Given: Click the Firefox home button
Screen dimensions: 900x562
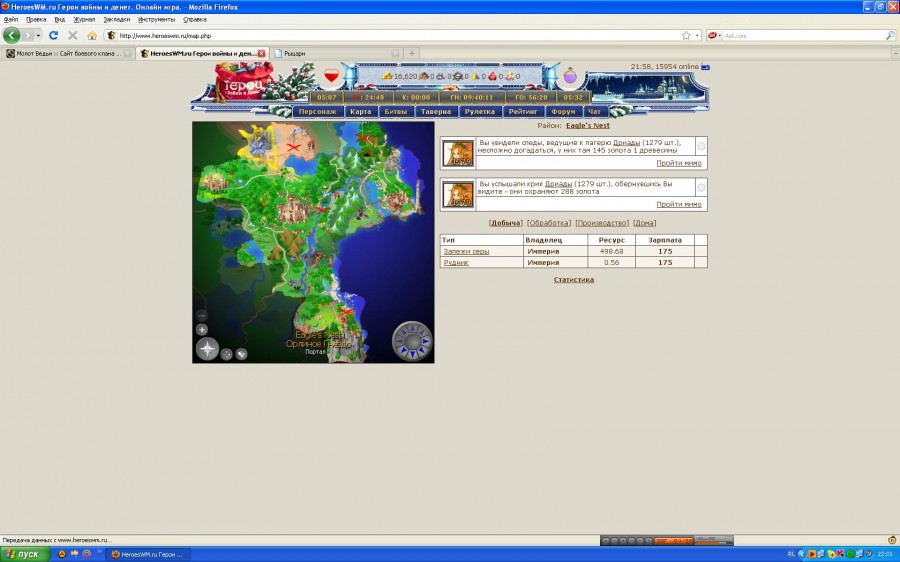Looking at the screenshot, I should pyautogui.click(x=91, y=35).
